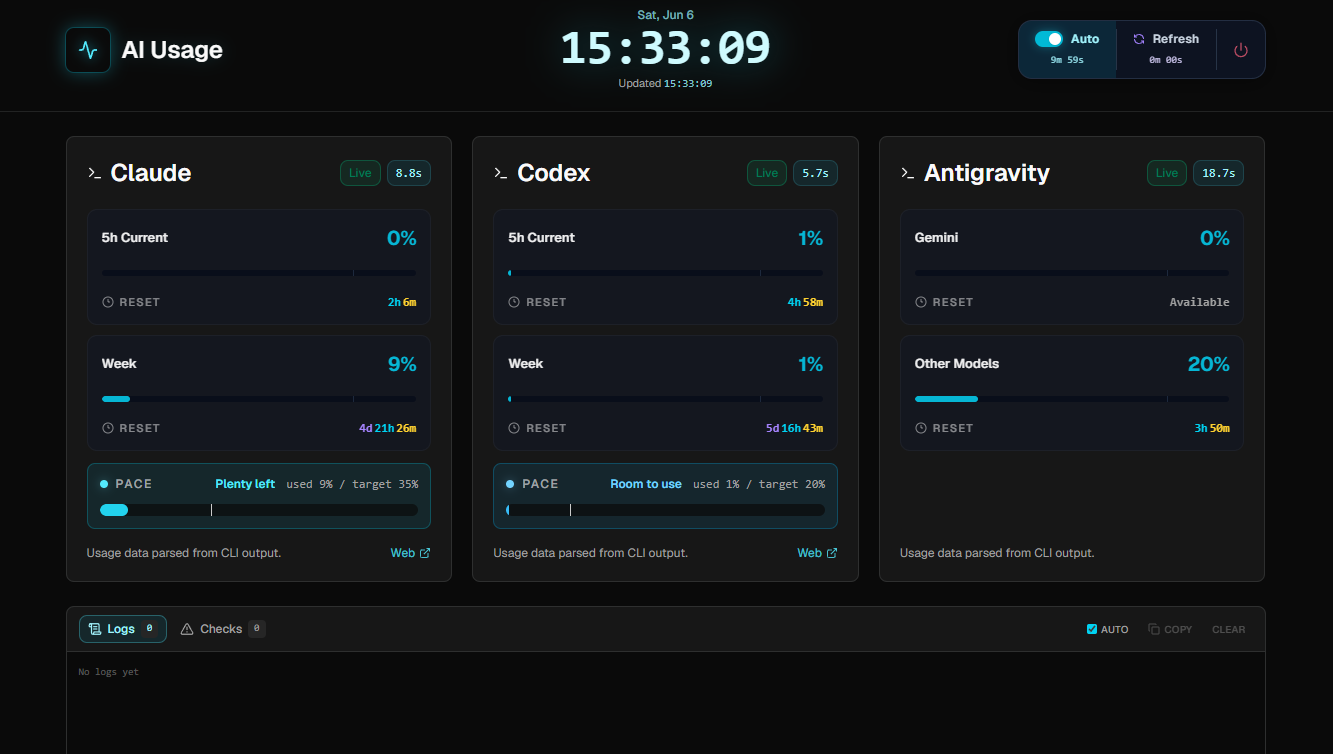Click the 5.7s latency badge
The width and height of the screenshot is (1333, 754).
click(x=816, y=173)
